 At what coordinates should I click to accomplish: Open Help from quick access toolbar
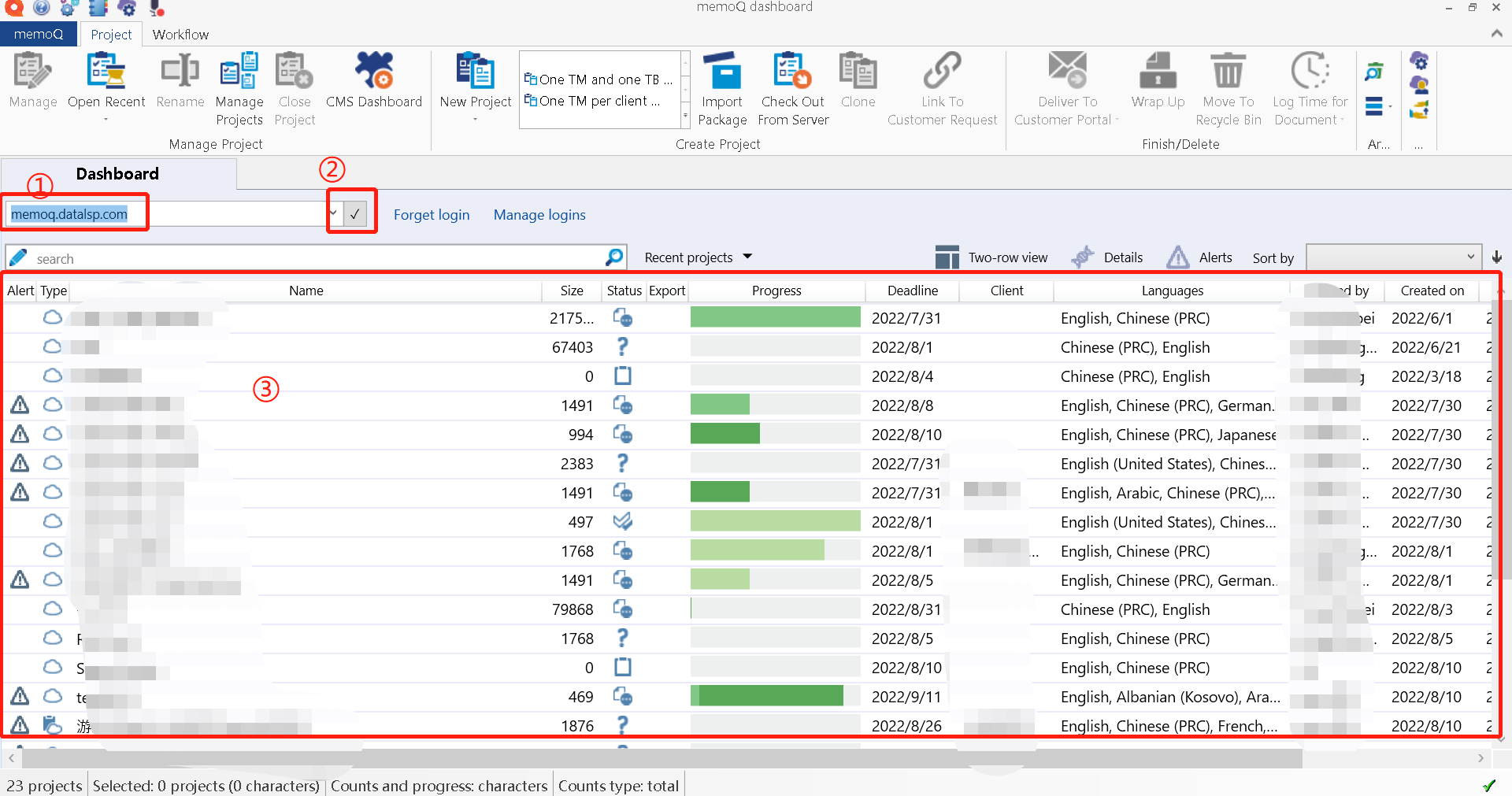coord(41,8)
